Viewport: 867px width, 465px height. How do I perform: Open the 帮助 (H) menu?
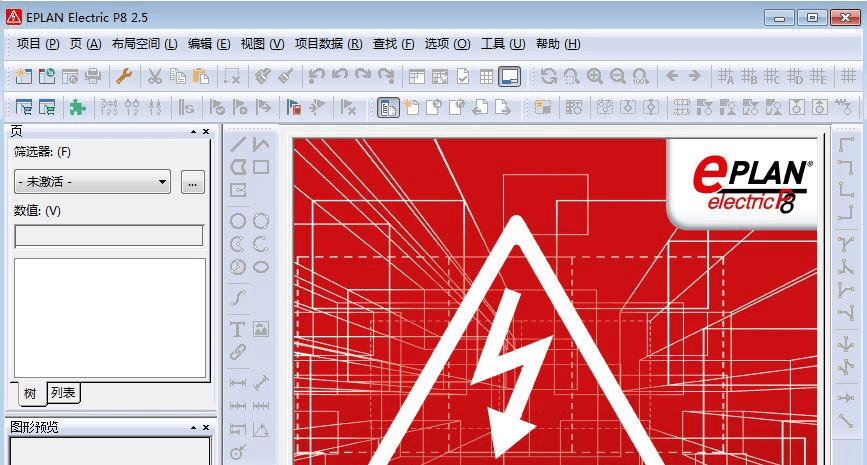point(558,44)
